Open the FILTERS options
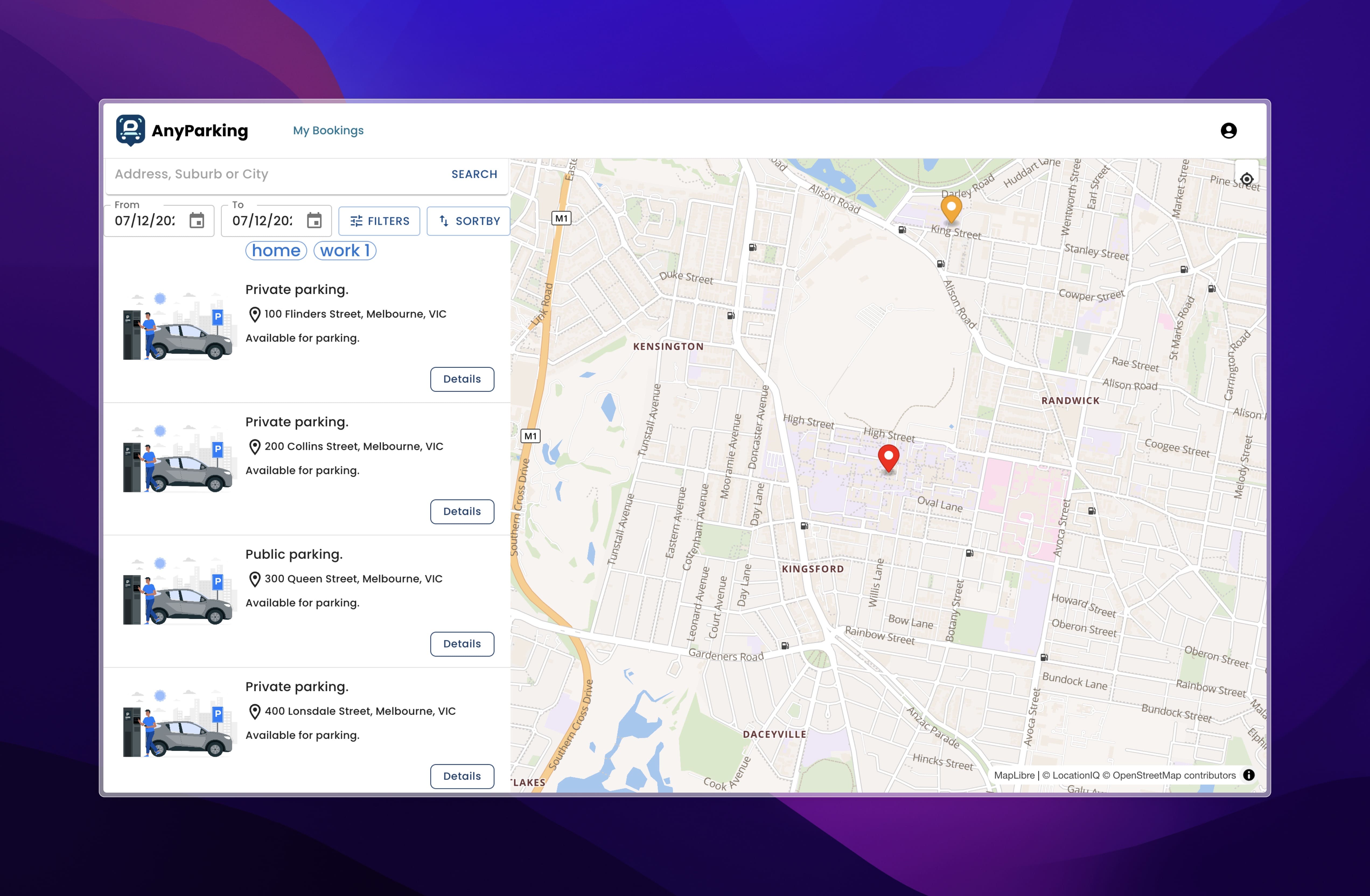1370x896 pixels. 379,221
